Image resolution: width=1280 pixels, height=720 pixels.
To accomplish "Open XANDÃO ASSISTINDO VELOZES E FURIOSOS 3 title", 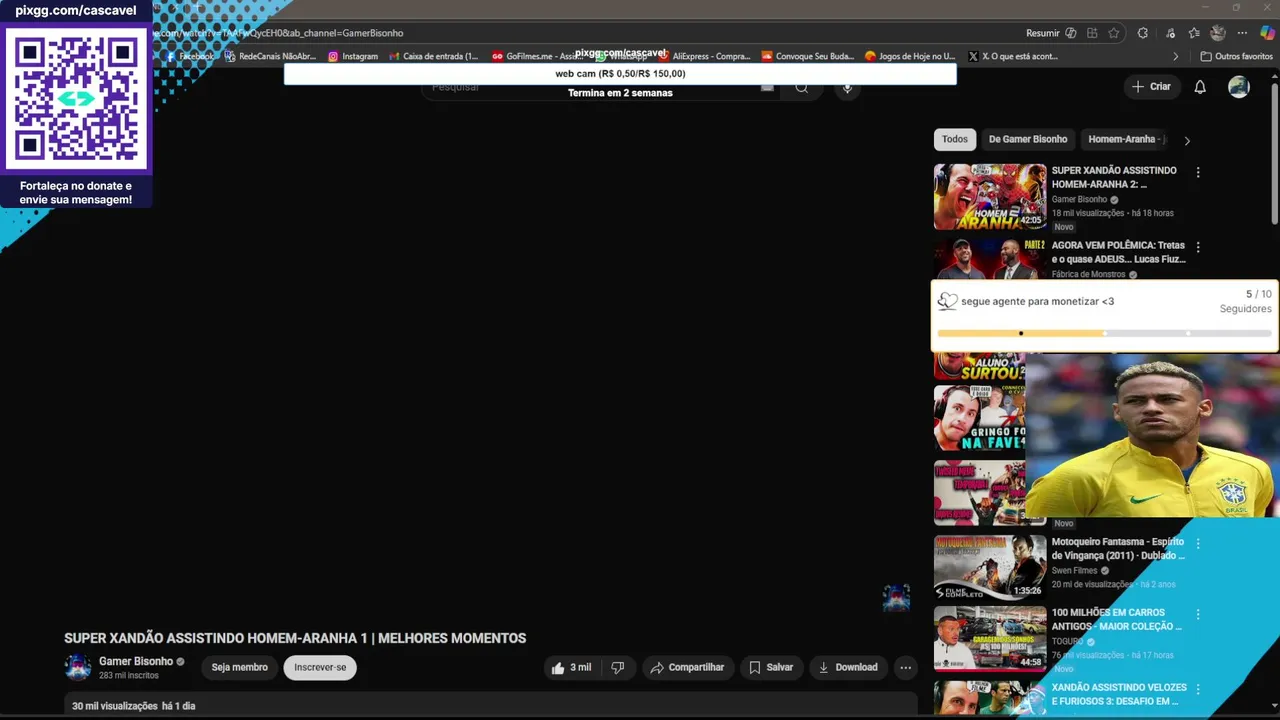I will [1119, 694].
